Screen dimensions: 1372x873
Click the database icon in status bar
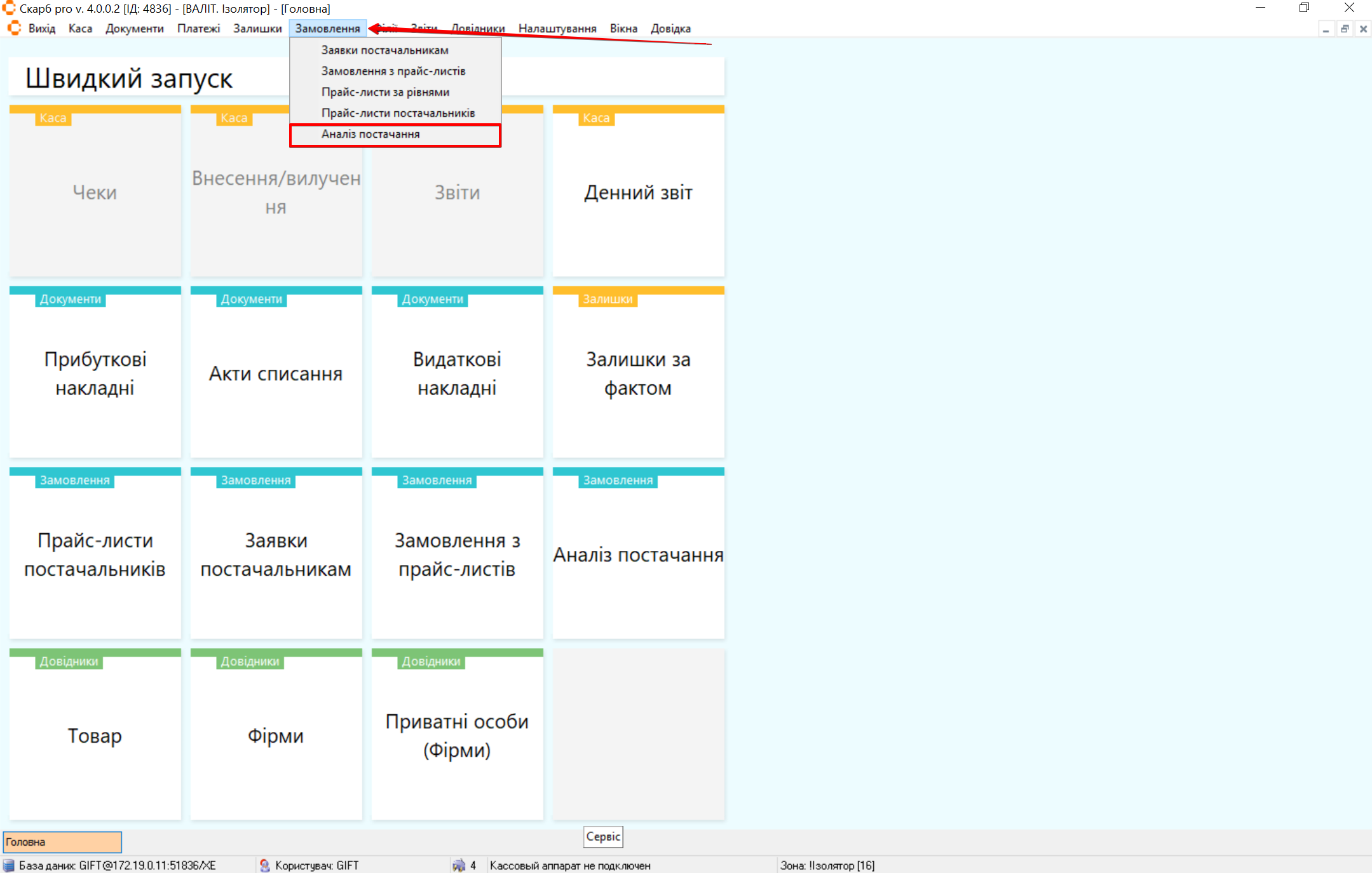8,865
